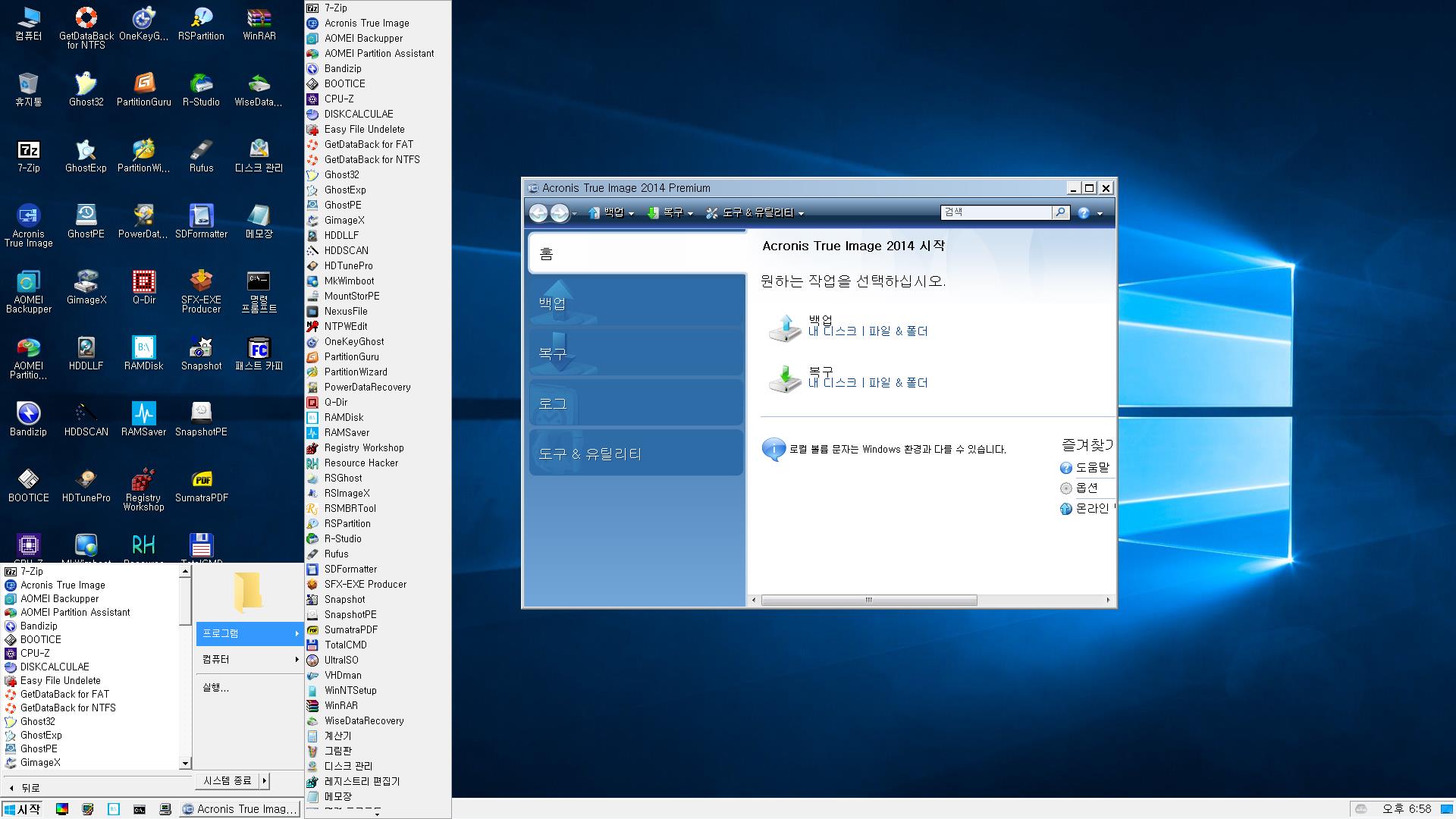Select the 복구 tab in Acronis sidebar
Image resolution: width=1456 pixels, height=819 pixels.
(x=637, y=353)
